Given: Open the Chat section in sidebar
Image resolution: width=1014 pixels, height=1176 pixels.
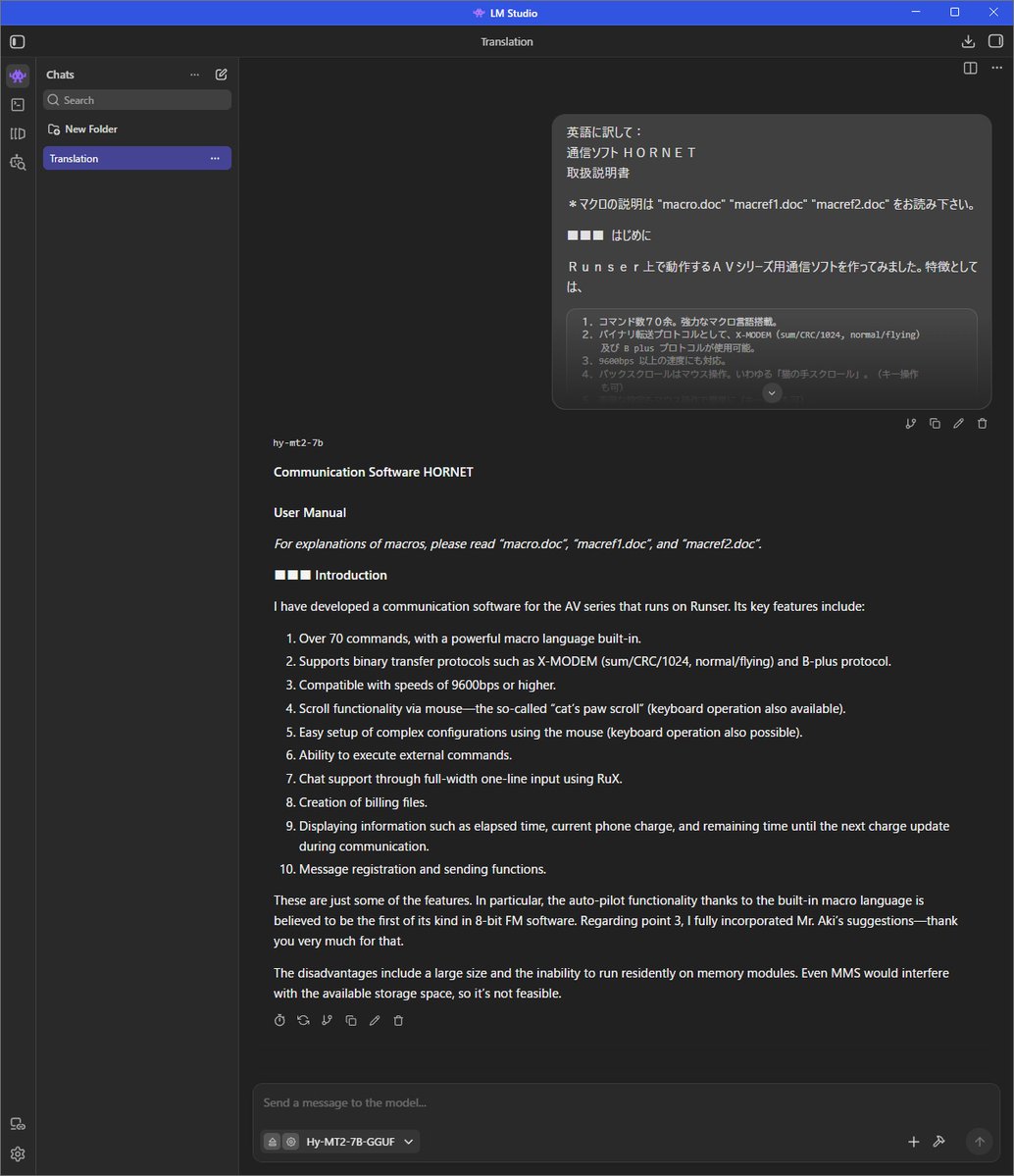Looking at the screenshot, I should pos(18,76).
